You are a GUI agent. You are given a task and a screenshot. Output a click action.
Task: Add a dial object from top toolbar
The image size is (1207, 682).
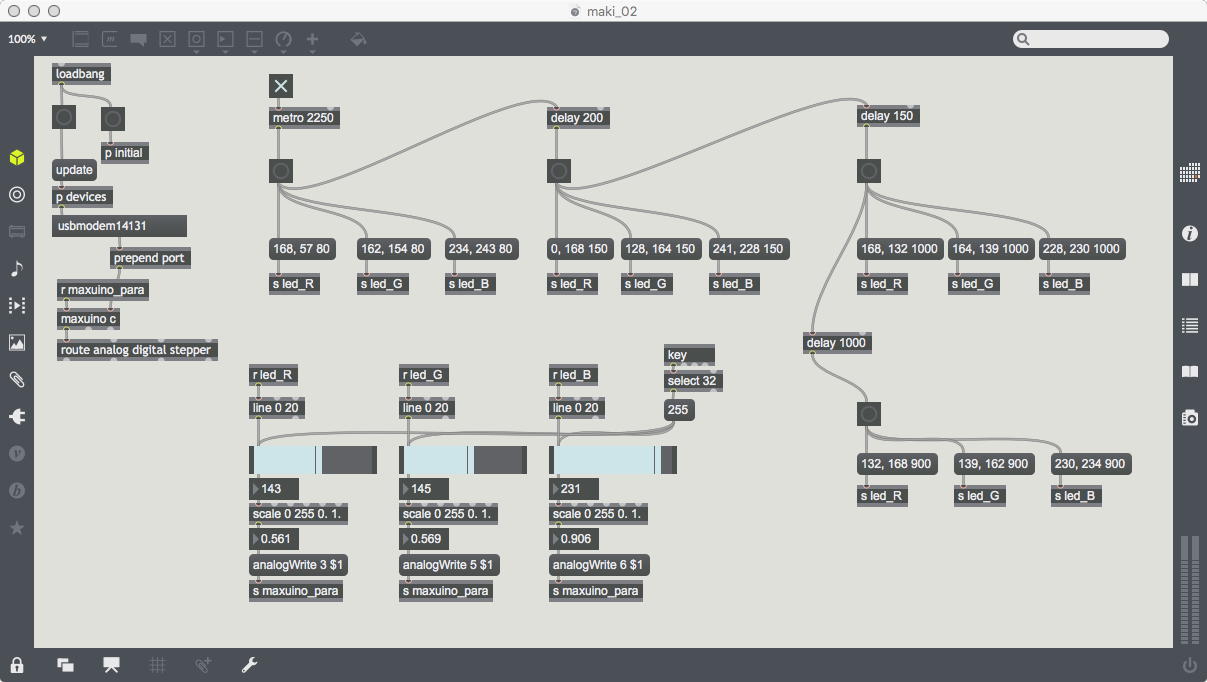pos(284,39)
